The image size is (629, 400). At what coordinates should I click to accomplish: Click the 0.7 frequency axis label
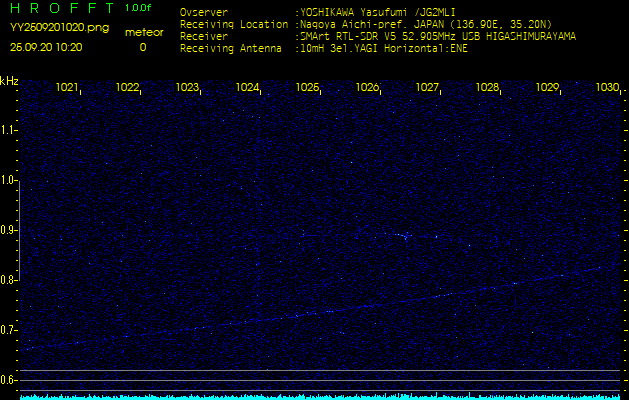click(9, 330)
